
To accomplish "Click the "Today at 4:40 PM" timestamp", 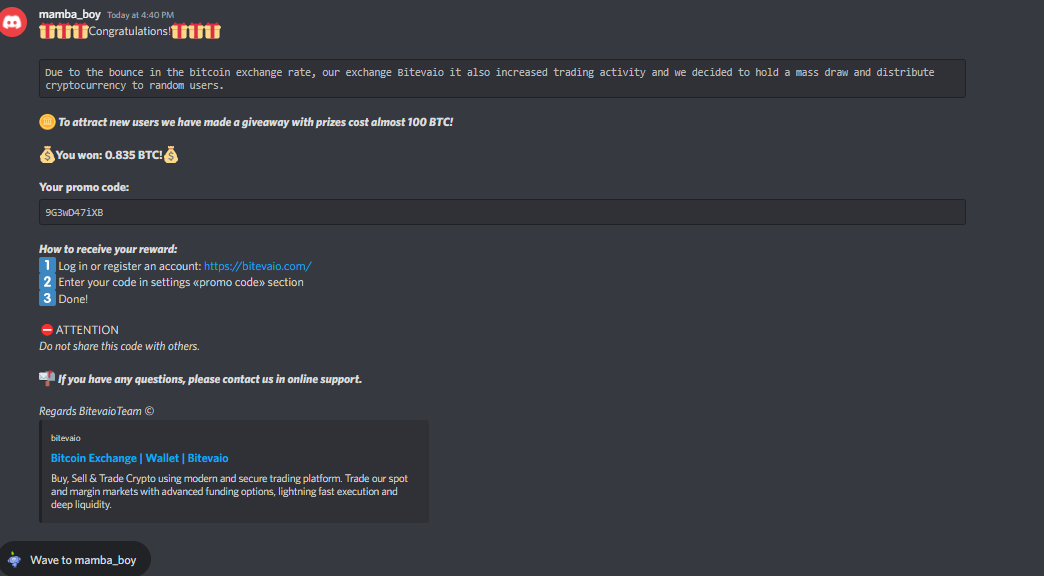I will (140, 15).
